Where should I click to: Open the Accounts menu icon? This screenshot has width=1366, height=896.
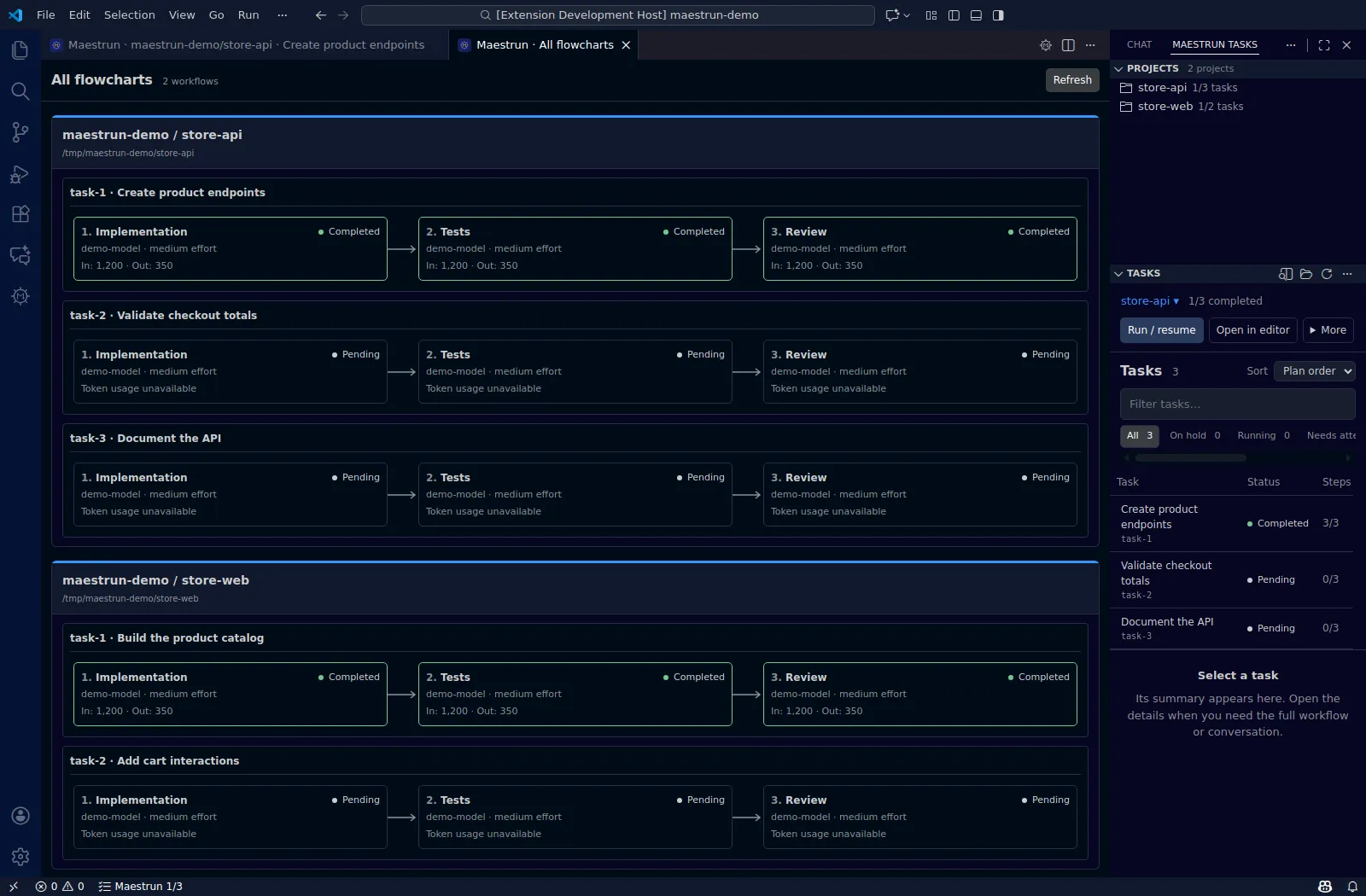[x=20, y=816]
